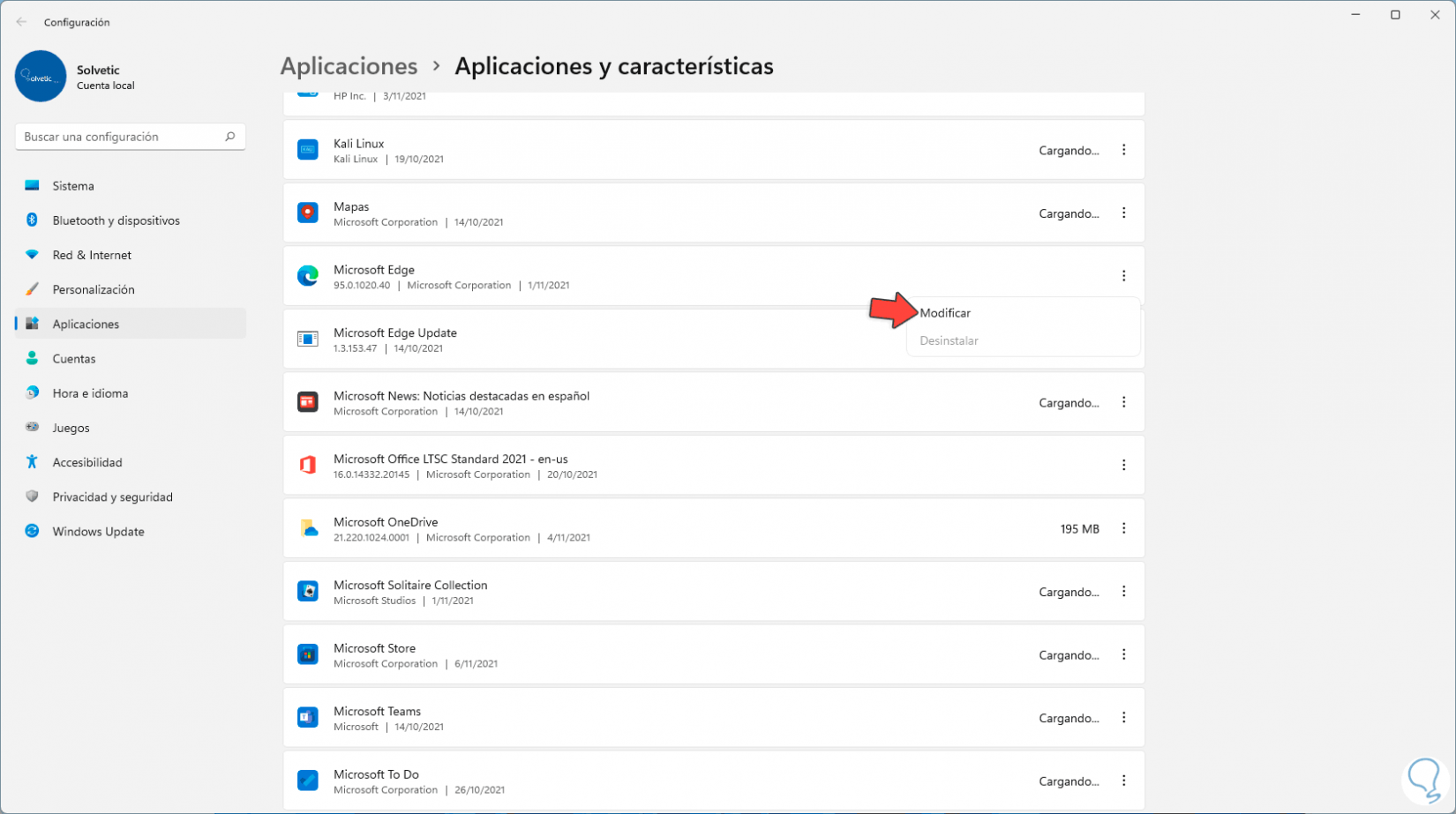Click the Microsoft Solitaire Collection icon
The height and width of the screenshot is (814, 1456).
(x=308, y=592)
